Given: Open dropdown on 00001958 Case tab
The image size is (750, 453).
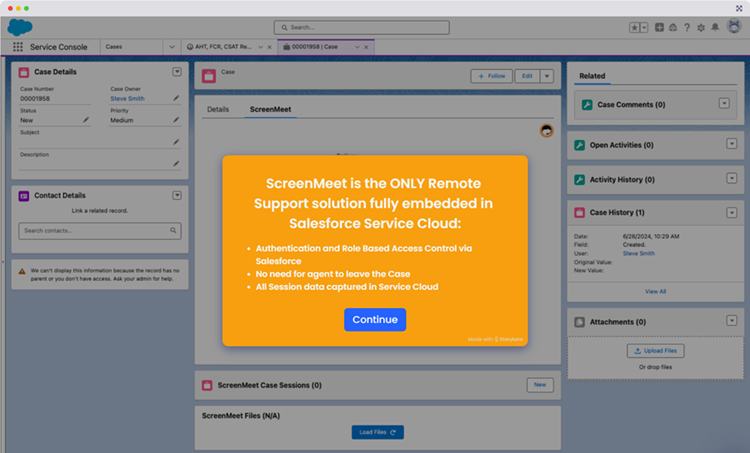Looking at the screenshot, I should point(357,47).
